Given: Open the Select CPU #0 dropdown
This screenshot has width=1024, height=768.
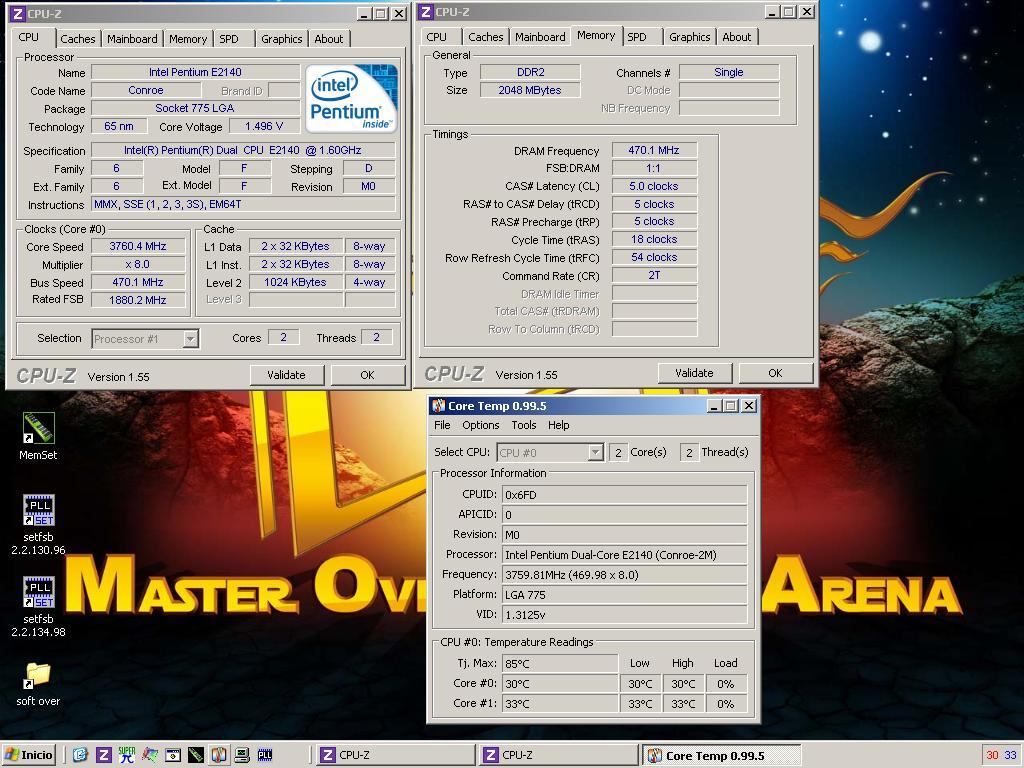Looking at the screenshot, I should [x=596, y=452].
